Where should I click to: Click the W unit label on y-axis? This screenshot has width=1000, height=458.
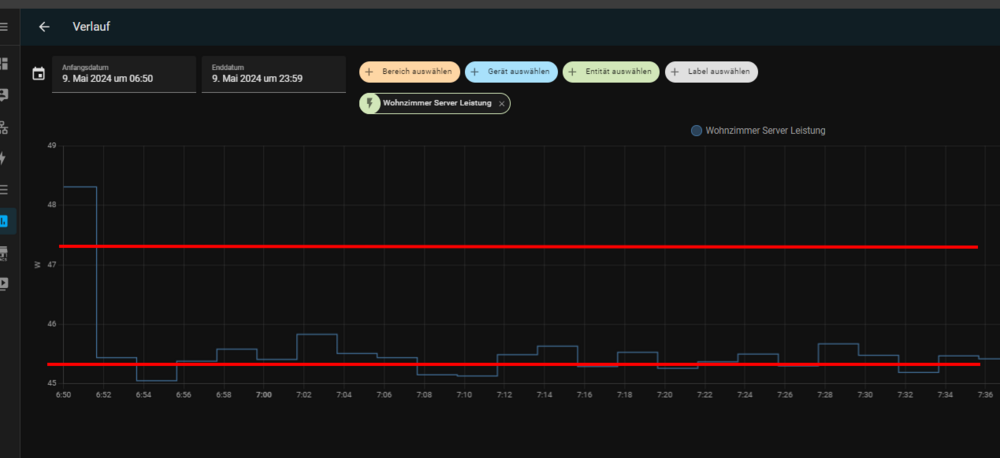[38, 264]
